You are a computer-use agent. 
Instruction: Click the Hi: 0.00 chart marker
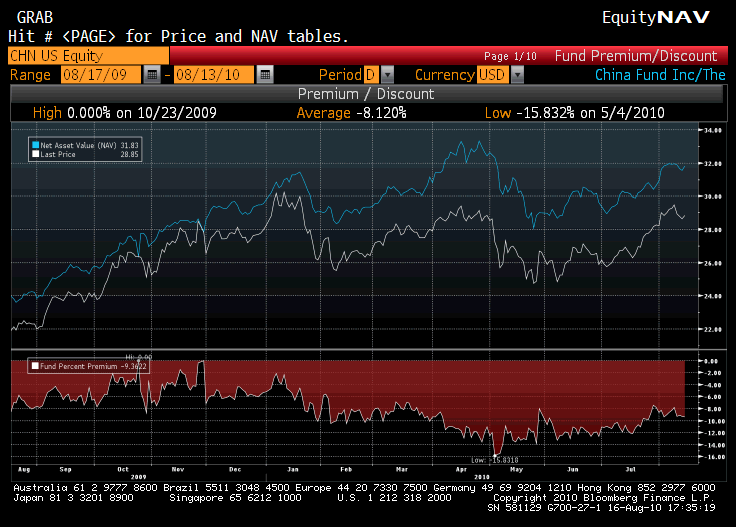139,357
